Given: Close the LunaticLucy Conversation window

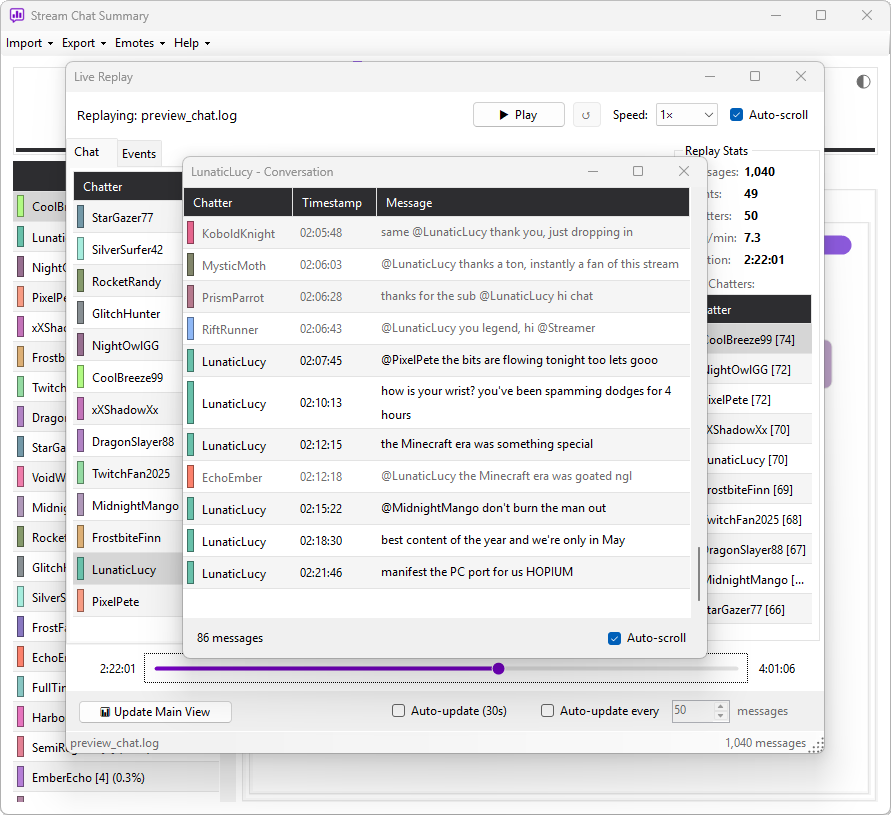Looking at the screenshot, I should [x=684, y=171].
